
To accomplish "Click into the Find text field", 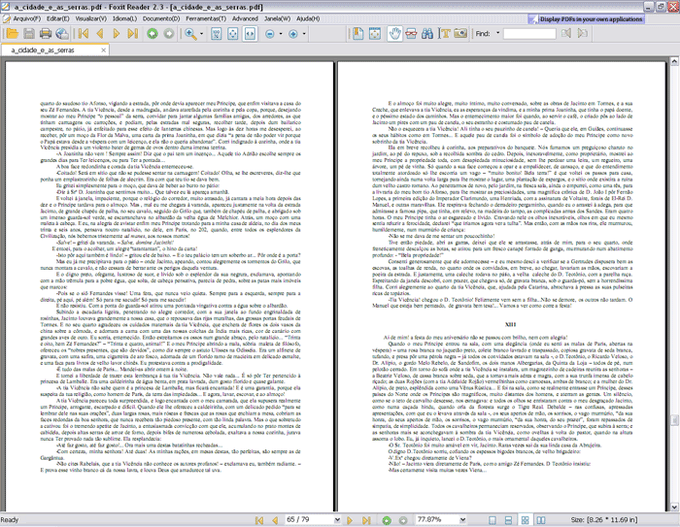I will [x=530, y=34].
